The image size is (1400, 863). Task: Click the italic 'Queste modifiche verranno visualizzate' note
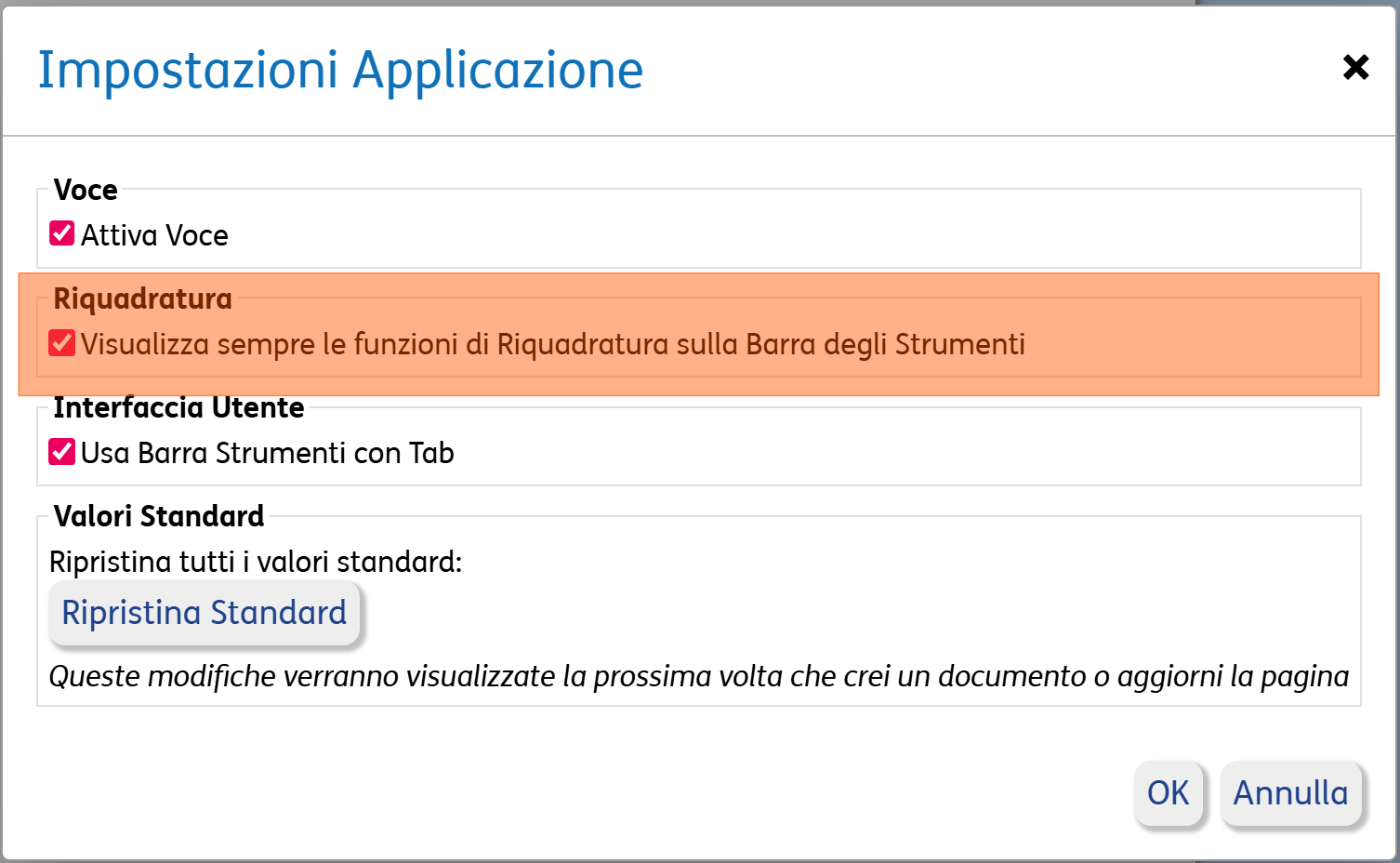(698, 676)
